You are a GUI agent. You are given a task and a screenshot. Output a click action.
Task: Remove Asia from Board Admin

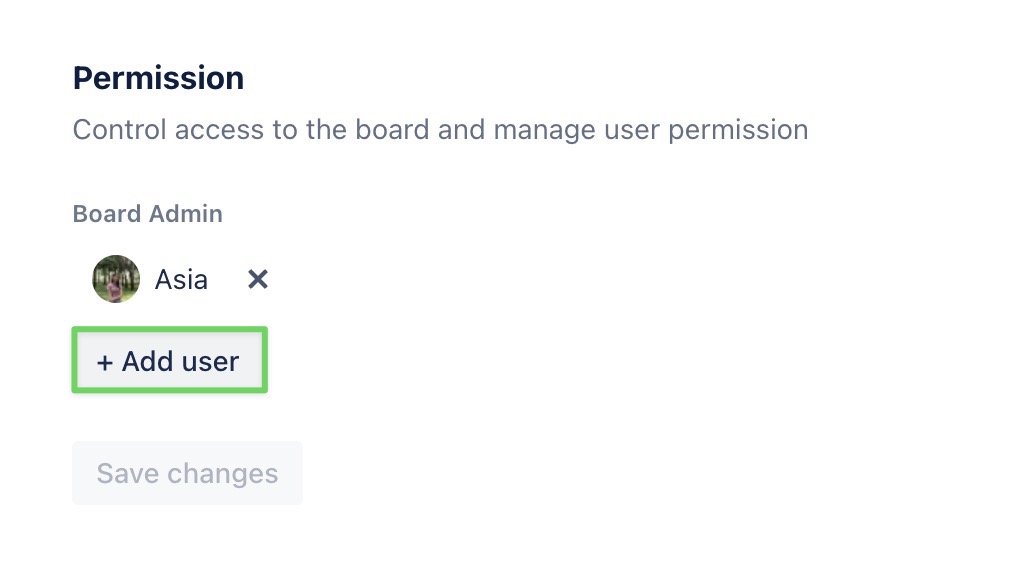pos(258,280)
